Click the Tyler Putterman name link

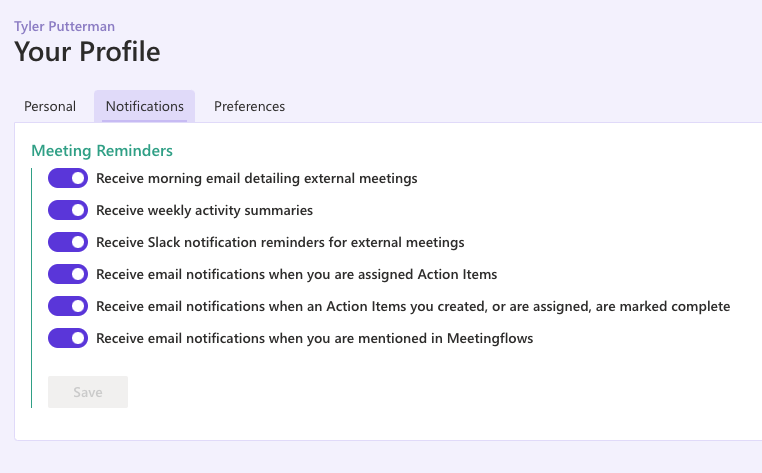point(65,26)
